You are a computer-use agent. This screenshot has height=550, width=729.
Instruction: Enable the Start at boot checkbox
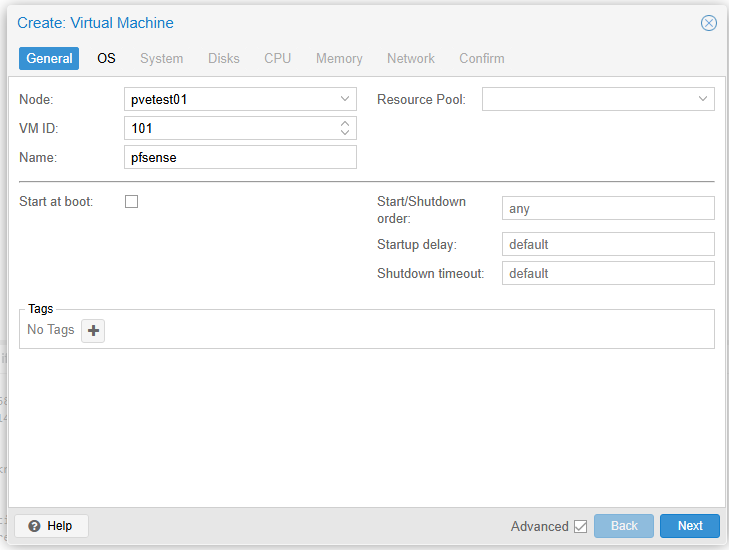point(131,202)
